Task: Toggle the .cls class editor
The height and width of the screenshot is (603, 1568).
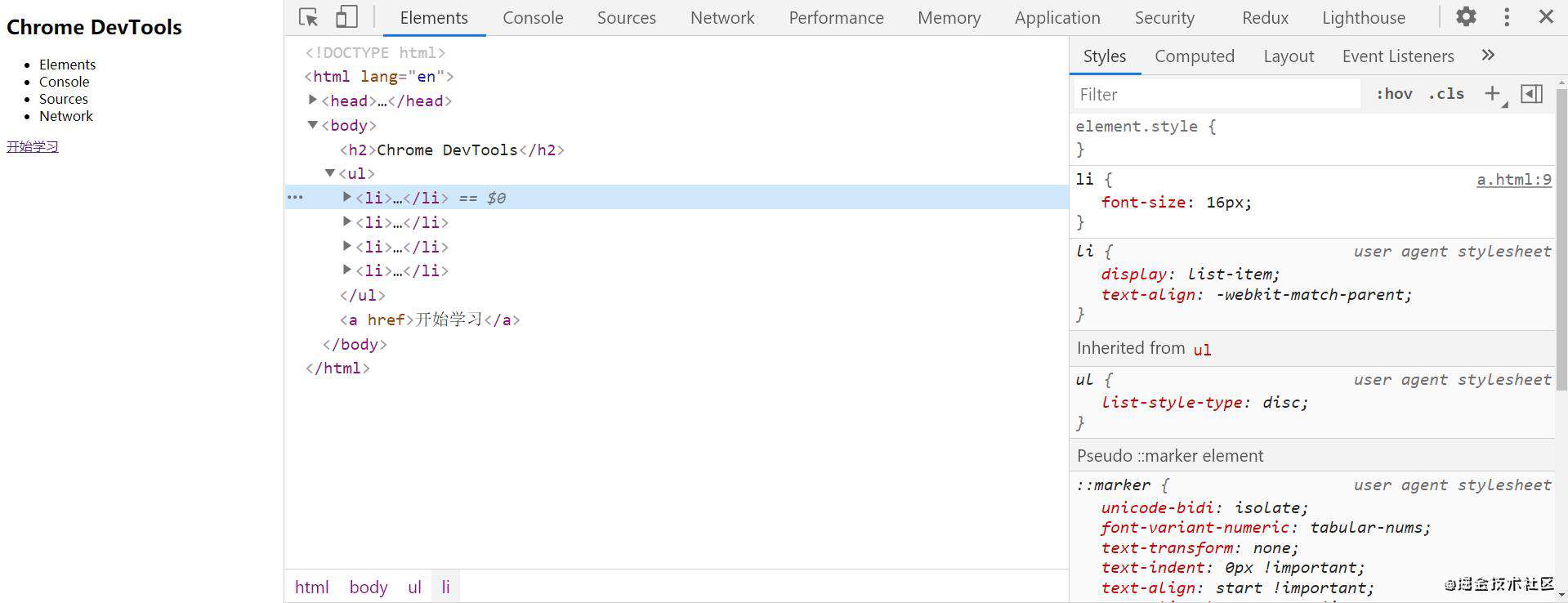Action: click(x=1446, y=94)
